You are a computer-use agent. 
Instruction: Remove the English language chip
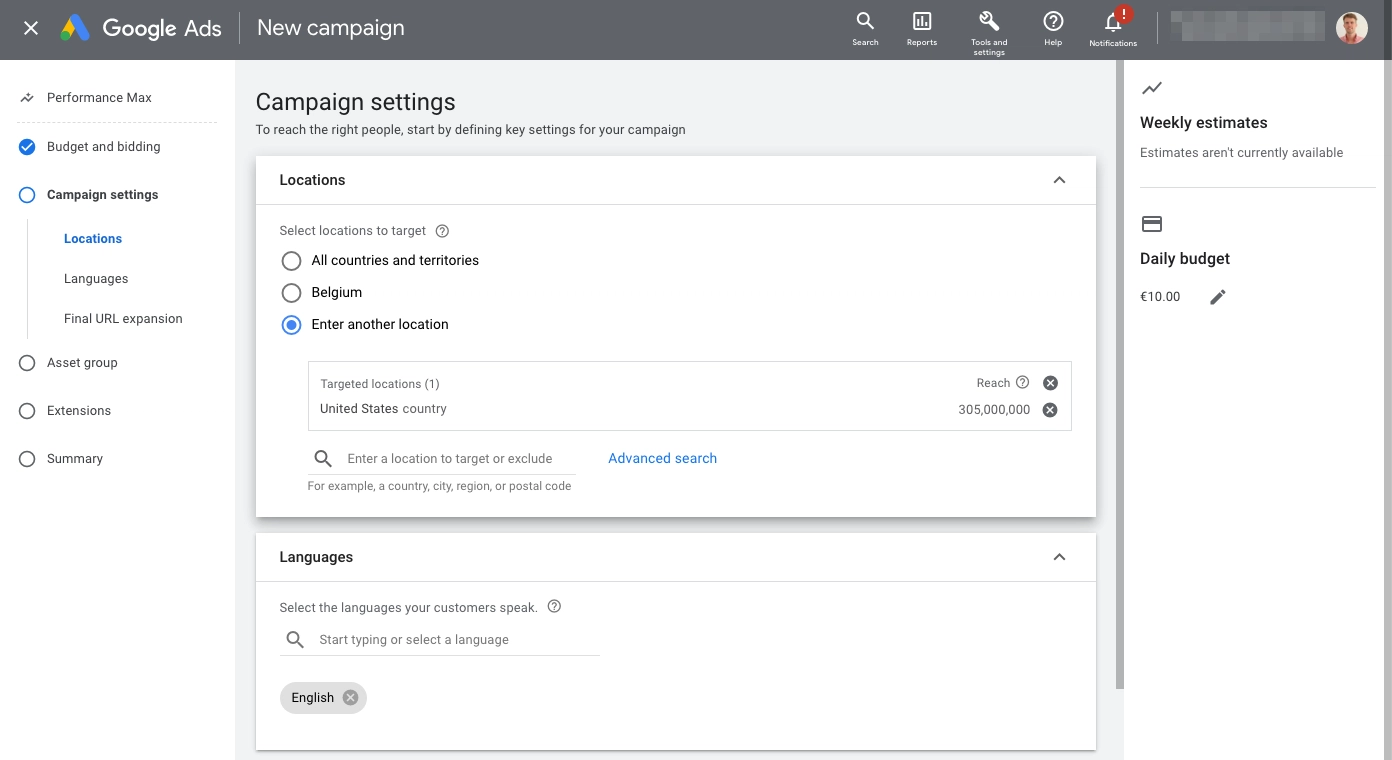pos(350,698)
